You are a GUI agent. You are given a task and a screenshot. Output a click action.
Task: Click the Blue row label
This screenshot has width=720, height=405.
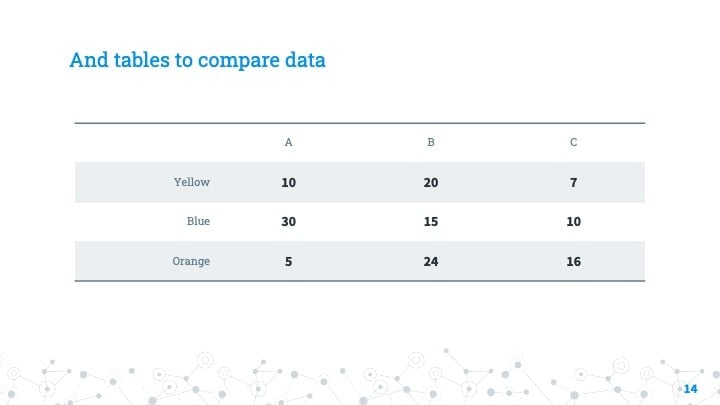pyautogui.click(x=198, y=221)
